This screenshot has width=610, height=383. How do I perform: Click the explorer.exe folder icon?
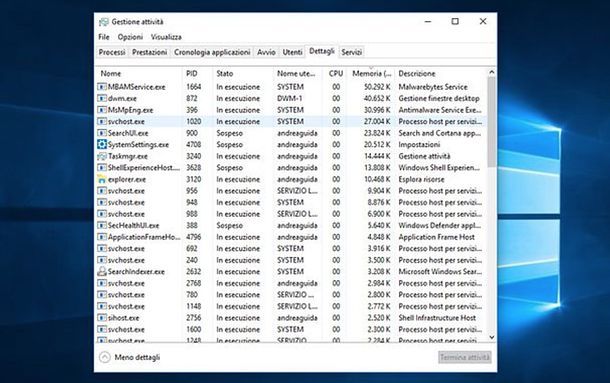pos(102,179)
